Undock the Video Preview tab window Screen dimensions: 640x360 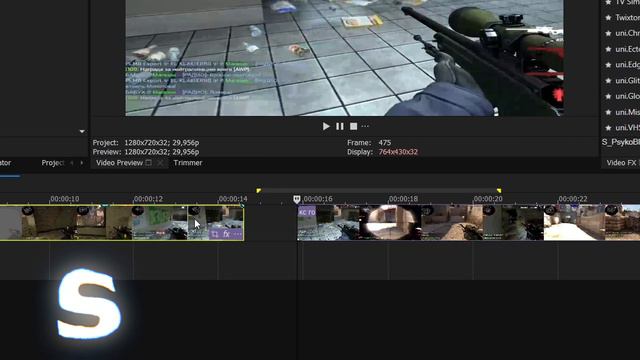click(x=149, y=162)
